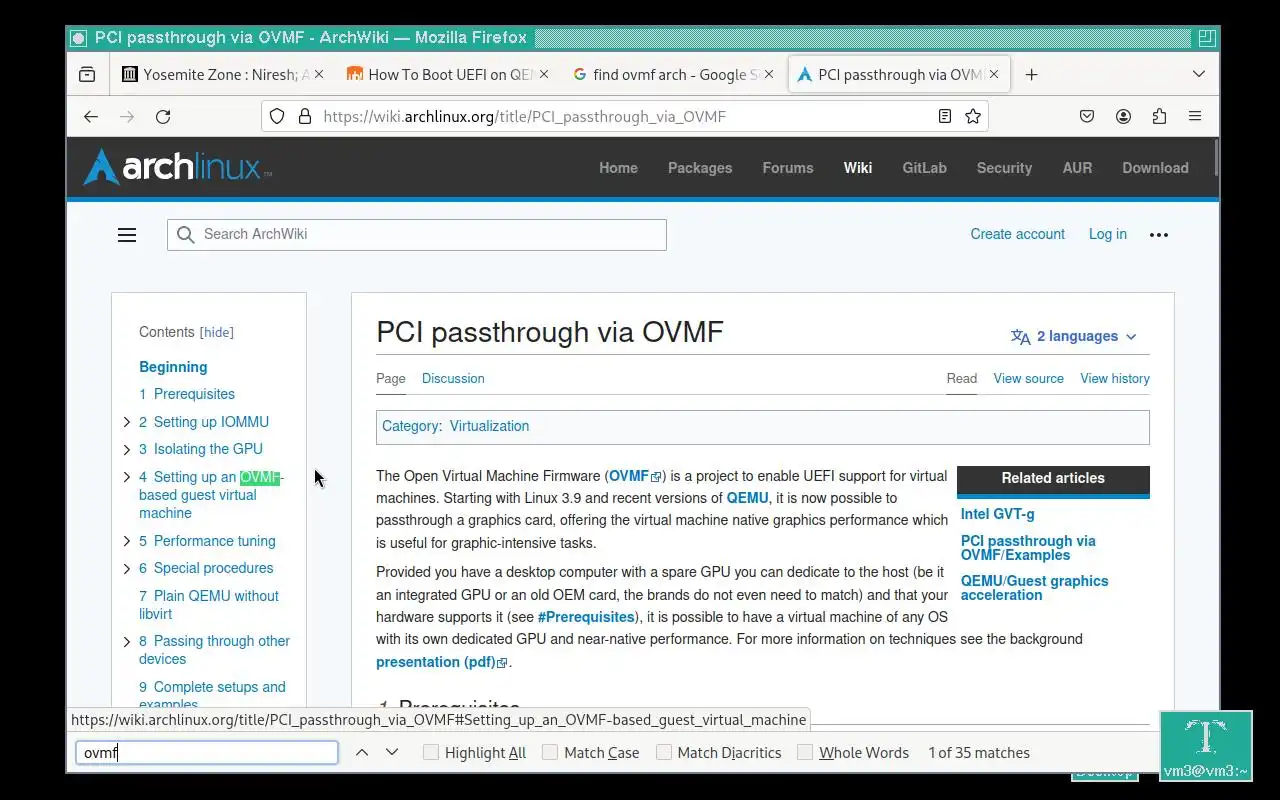Open the Discussion tab
This screenshot has height=800, width=1280.
pos(453,379)
